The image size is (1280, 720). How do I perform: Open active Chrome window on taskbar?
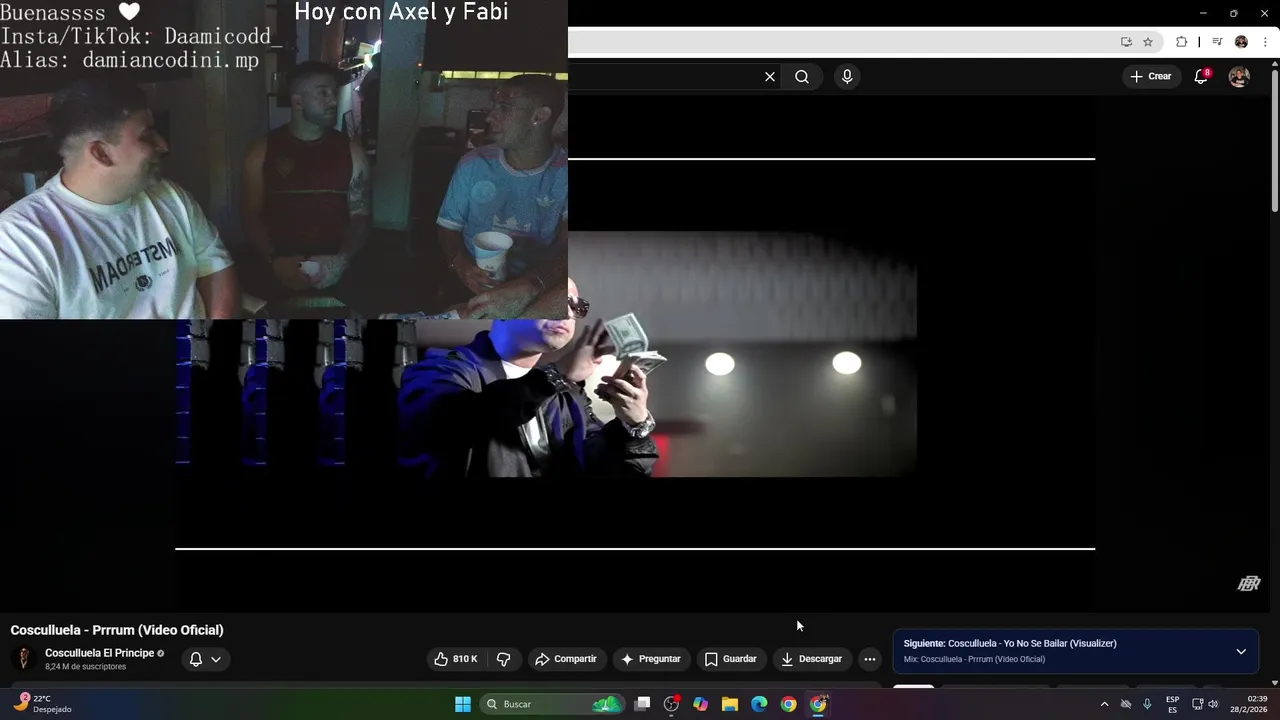[818, 704]
